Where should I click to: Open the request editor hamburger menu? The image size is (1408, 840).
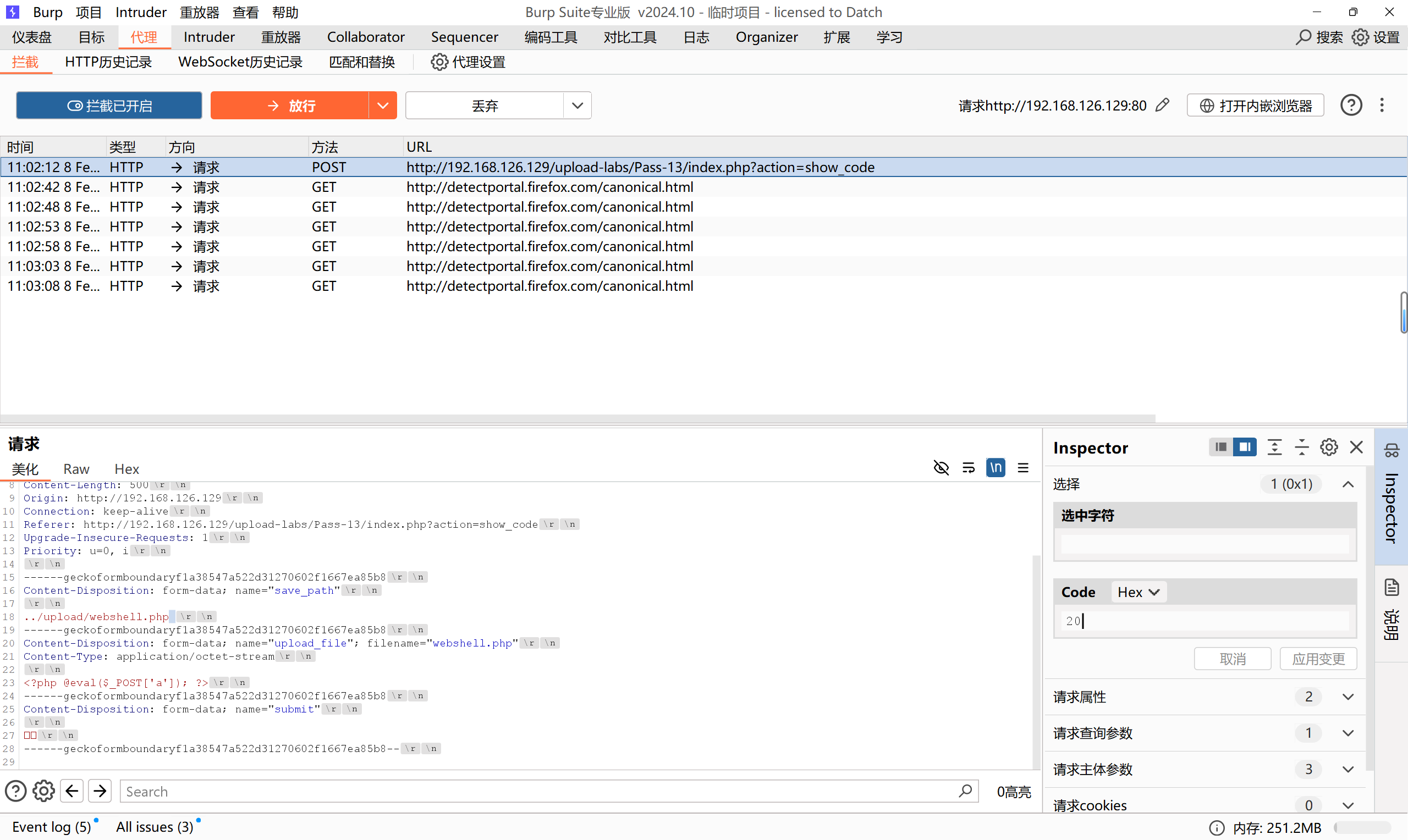coord(1022,467)
